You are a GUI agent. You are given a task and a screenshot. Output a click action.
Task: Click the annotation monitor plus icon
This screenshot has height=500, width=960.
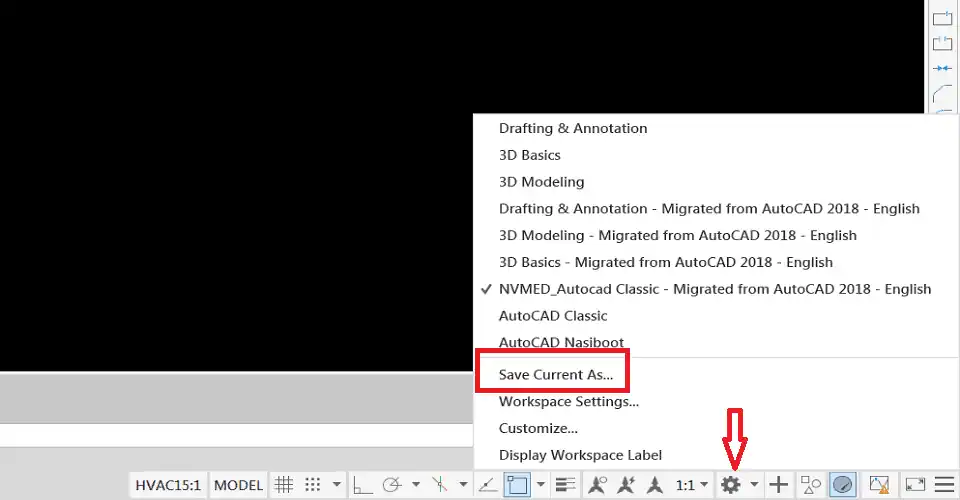(x=779, y=485)
